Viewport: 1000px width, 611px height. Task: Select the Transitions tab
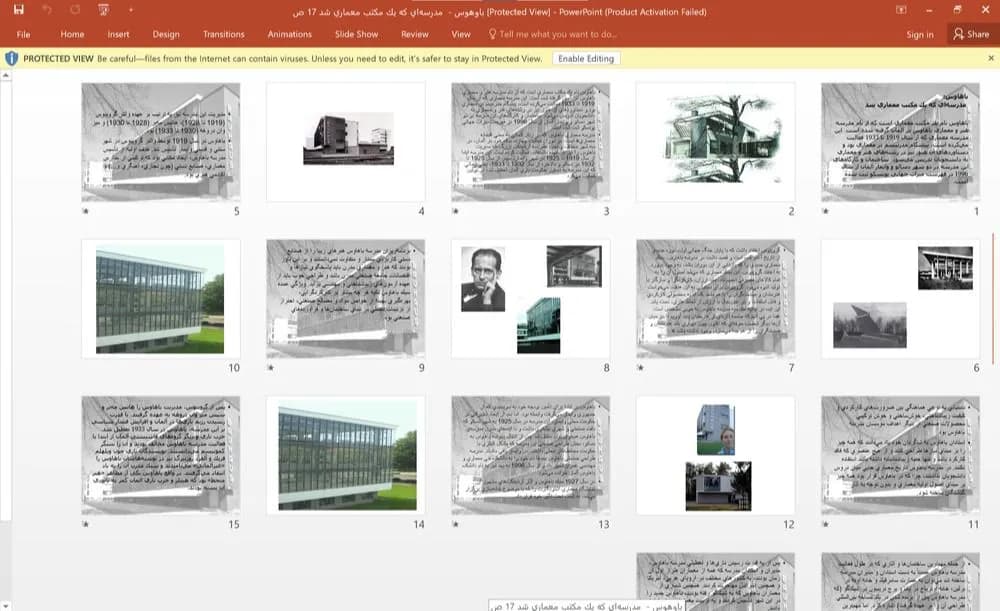pyautogui.click(x=224, y=34)
